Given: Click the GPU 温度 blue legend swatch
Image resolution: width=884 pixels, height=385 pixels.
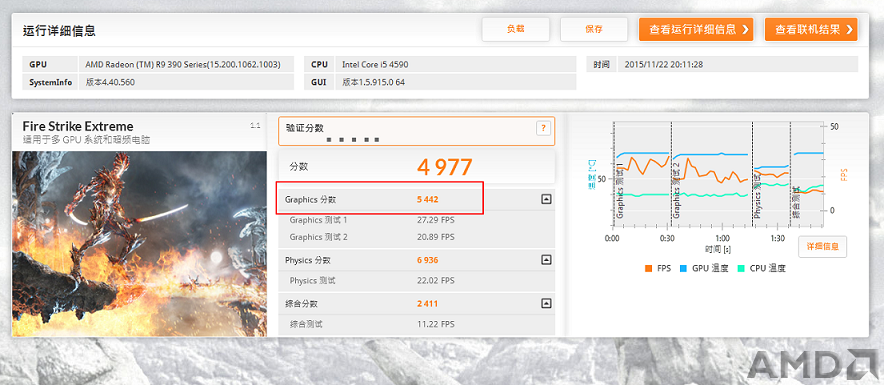Looking at the screenshot, I should click(684, 268).
